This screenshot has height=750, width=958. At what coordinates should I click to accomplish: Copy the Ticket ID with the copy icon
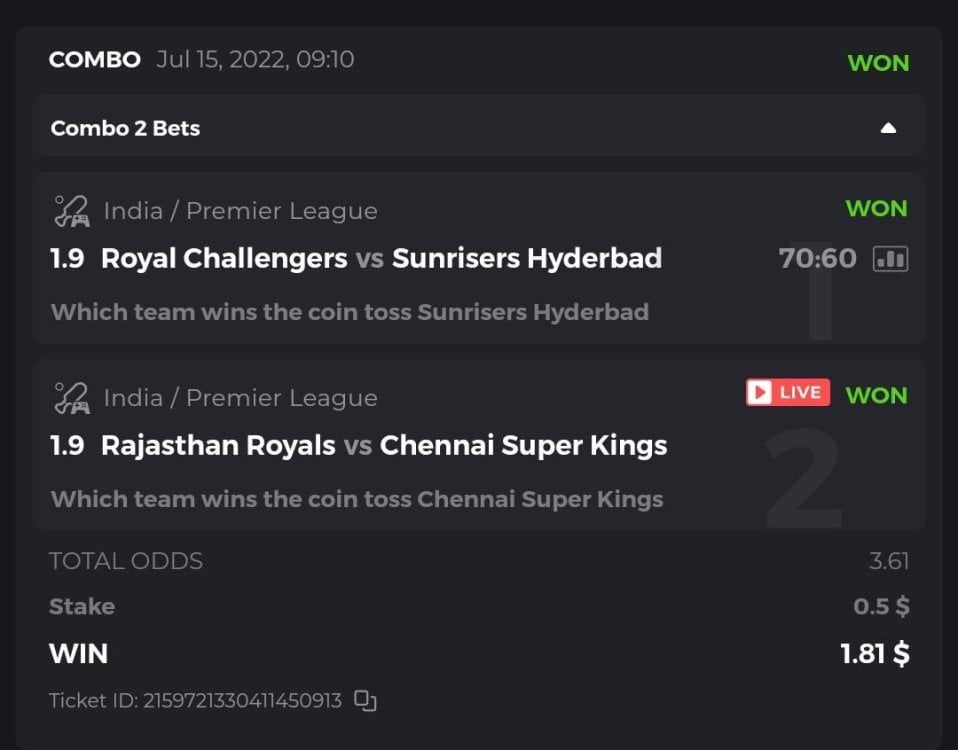(366, 701)
